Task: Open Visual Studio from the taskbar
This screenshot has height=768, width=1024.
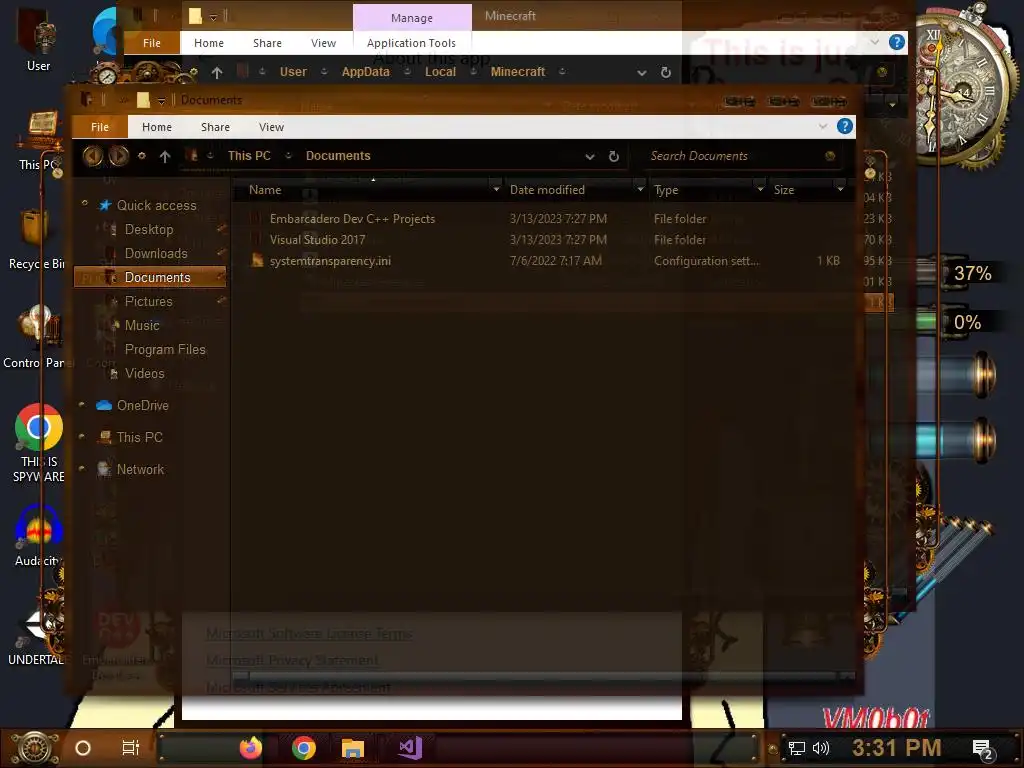Action: tap(411, 748)
